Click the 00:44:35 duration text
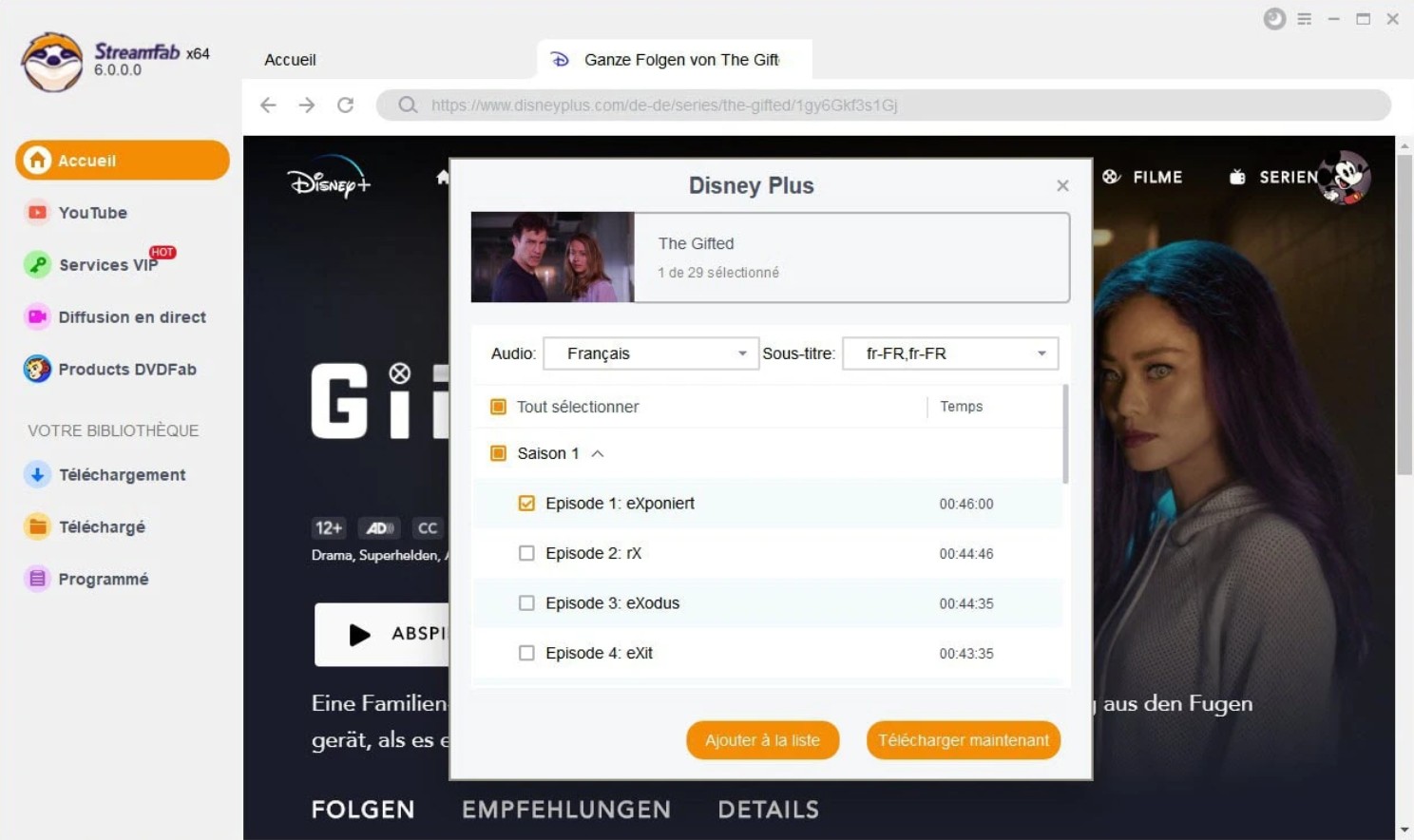The image size is (1414, 840). (966, 603)
